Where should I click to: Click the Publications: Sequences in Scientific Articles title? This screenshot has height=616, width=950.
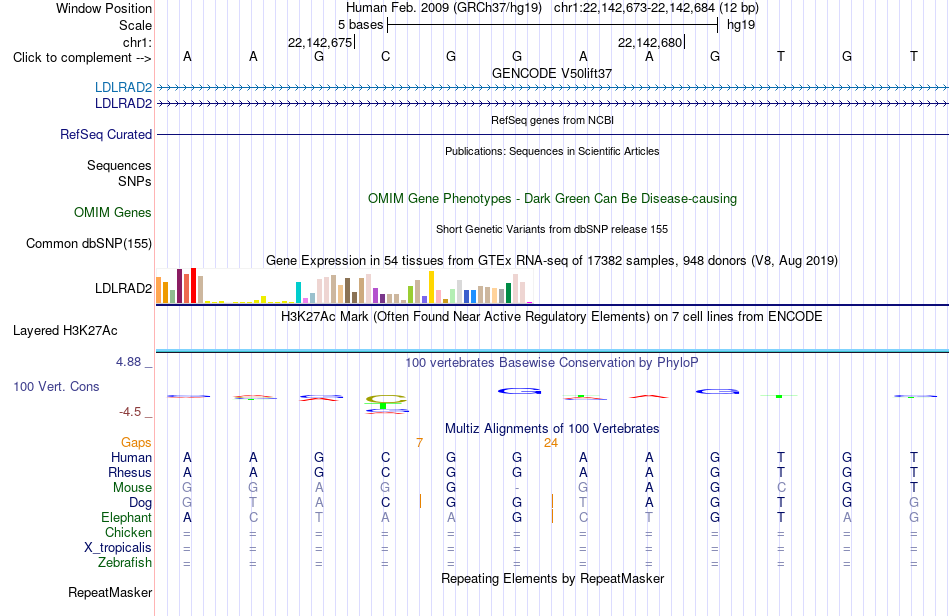pyautogui.click(x=552, y=151)
